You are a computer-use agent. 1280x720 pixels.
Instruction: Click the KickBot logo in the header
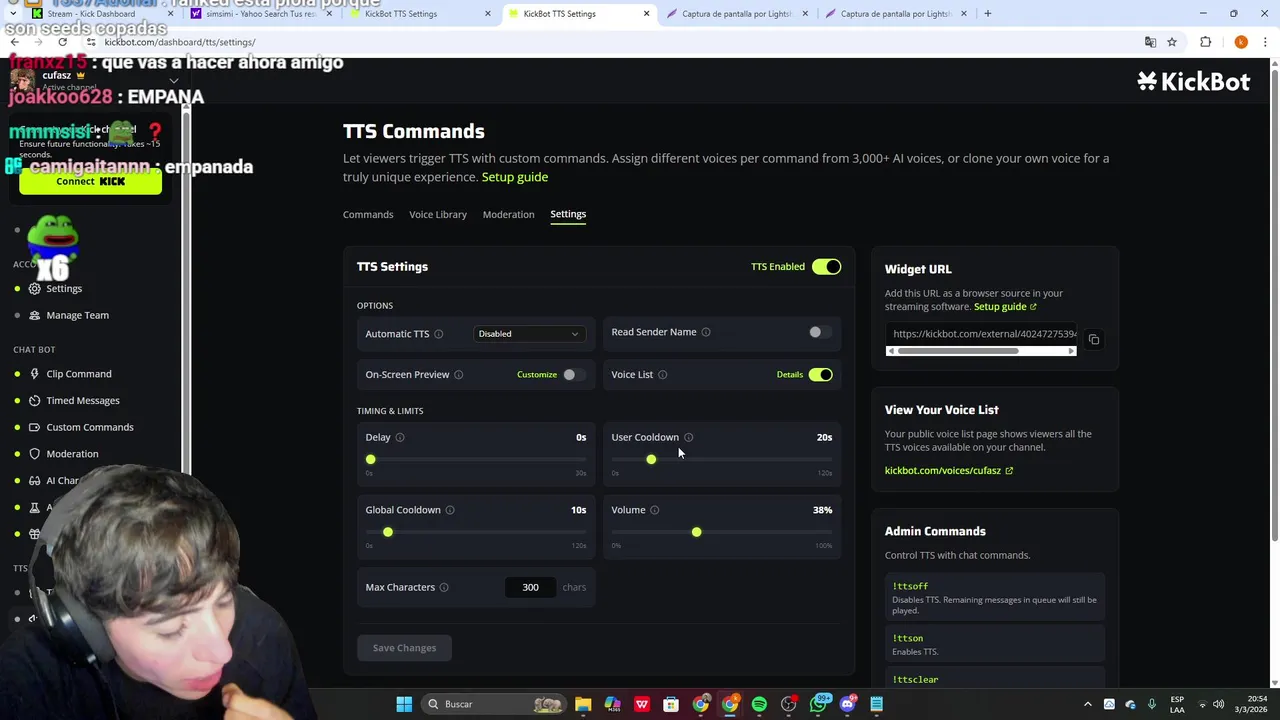pyautogui.click(x=1193, y=82)
